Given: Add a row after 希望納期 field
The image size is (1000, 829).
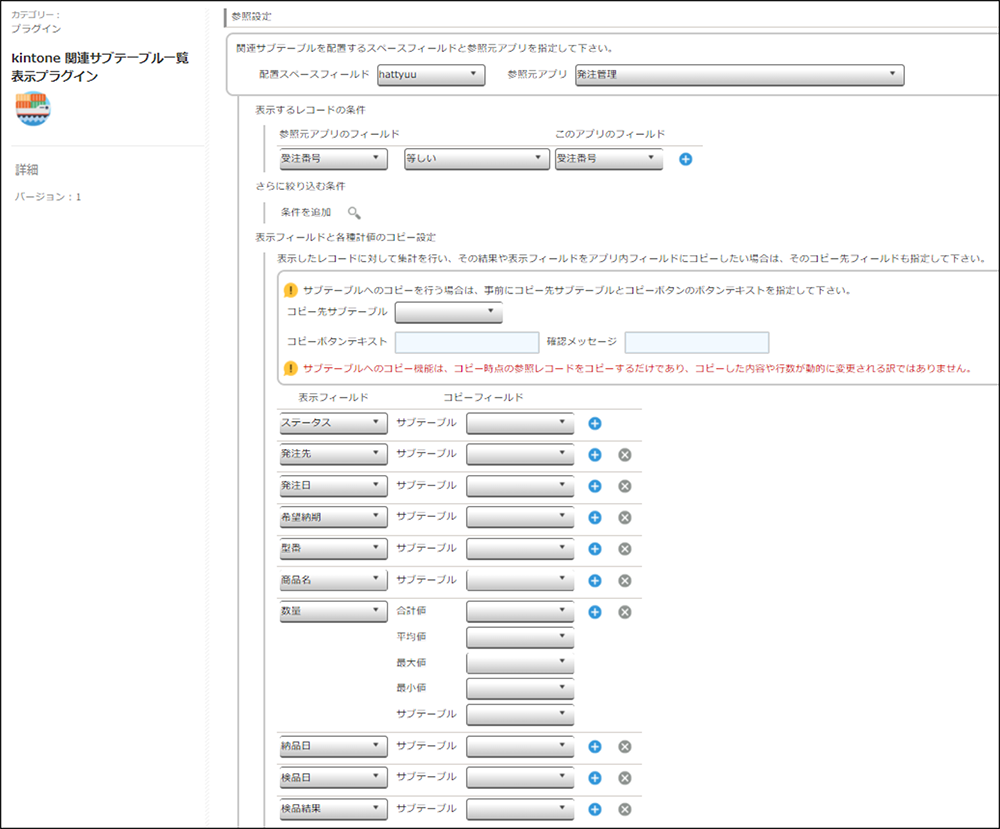Looking at the screenshot, I should point(595,517).
